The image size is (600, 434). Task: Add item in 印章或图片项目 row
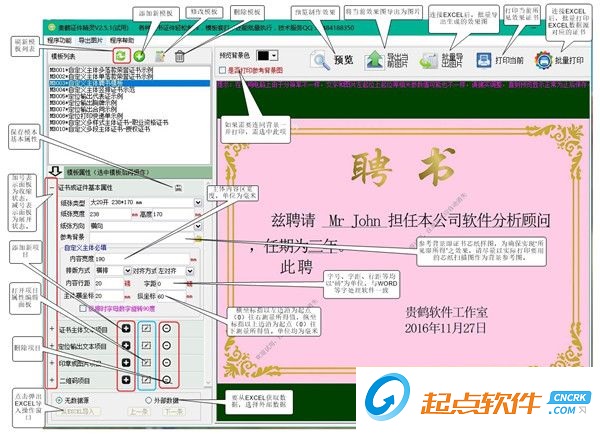[x=126, y=362]
